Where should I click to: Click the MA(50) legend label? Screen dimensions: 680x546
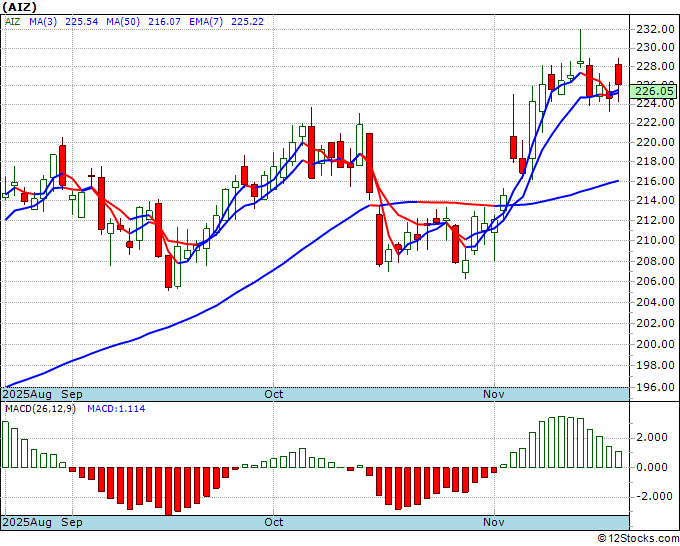pyautogui.click(x=123, y=21)
